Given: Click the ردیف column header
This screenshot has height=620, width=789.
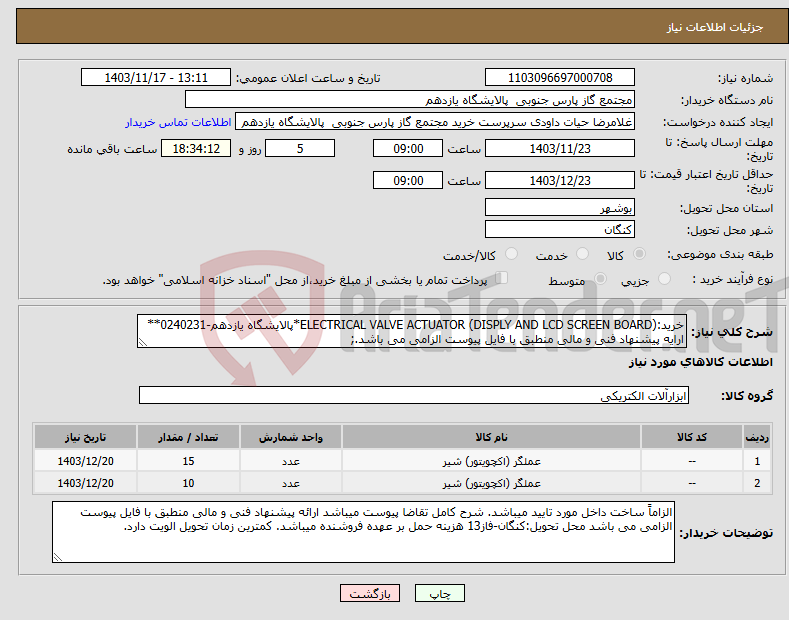Looking at the screenshot, I should click(757, 437).
